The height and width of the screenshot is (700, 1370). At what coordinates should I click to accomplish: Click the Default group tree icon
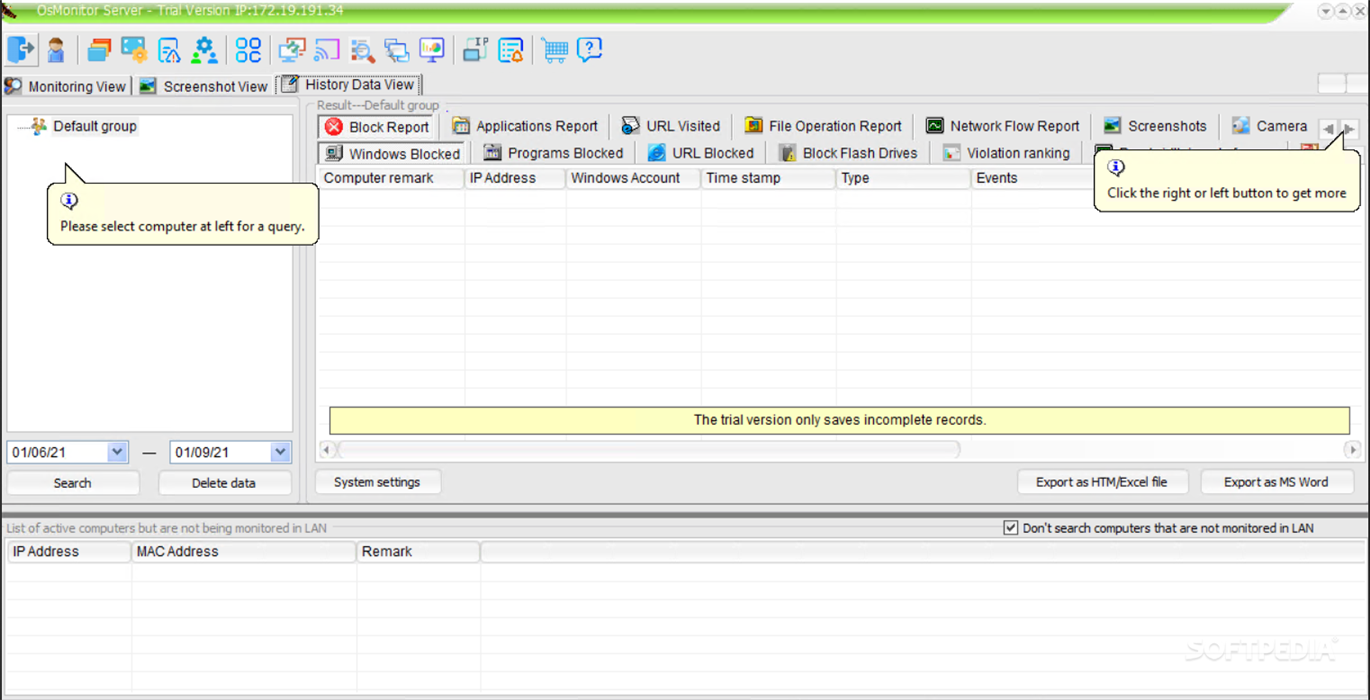point(38,126)
